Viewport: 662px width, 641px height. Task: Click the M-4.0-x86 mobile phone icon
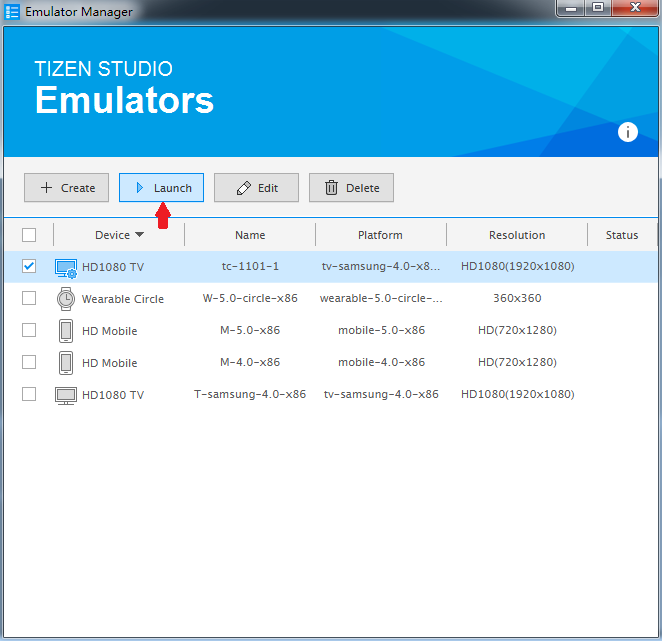tap(65, 363)
